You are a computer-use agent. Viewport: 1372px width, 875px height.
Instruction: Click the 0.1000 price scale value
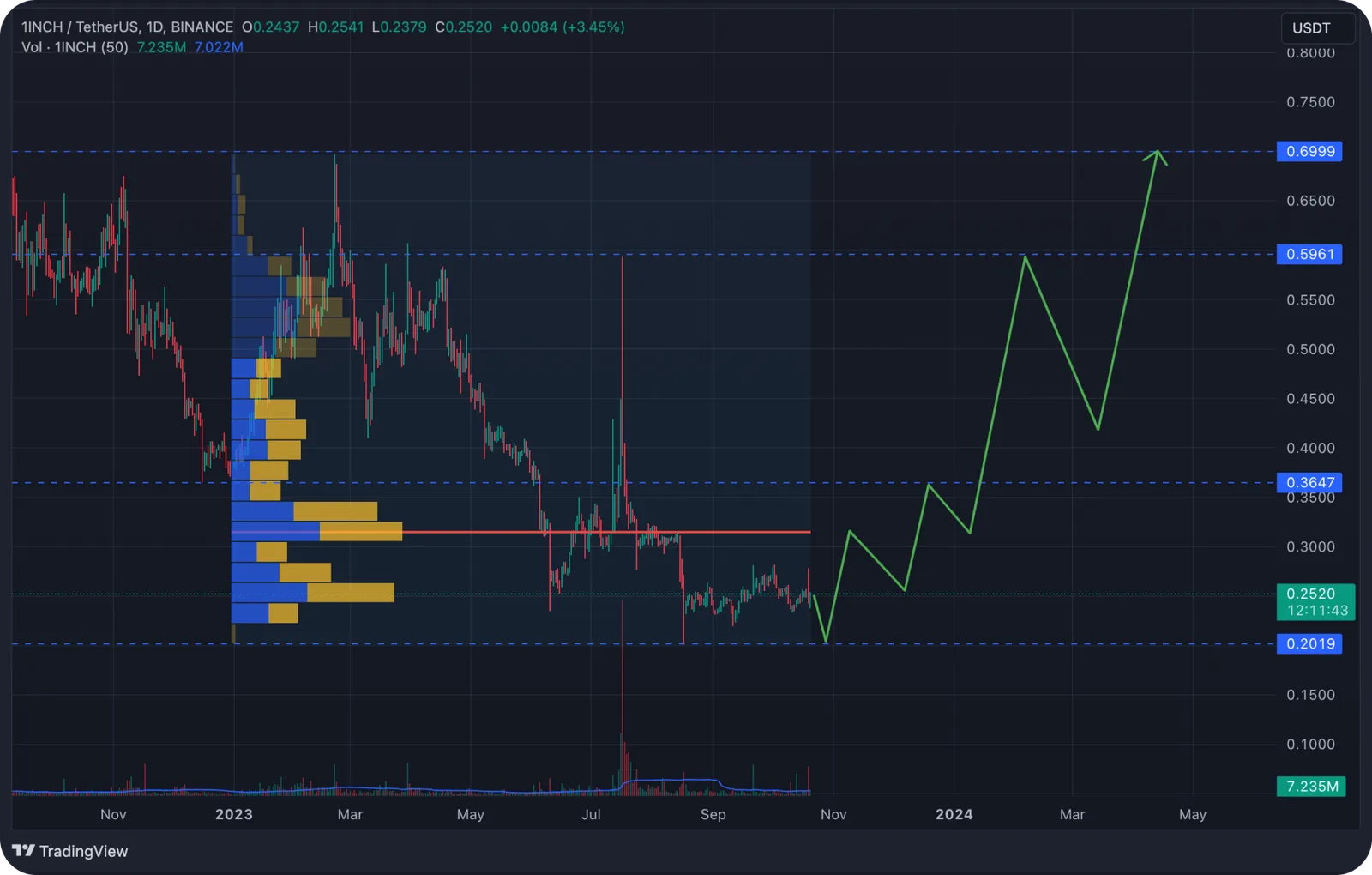click(x=1310, y=744)
